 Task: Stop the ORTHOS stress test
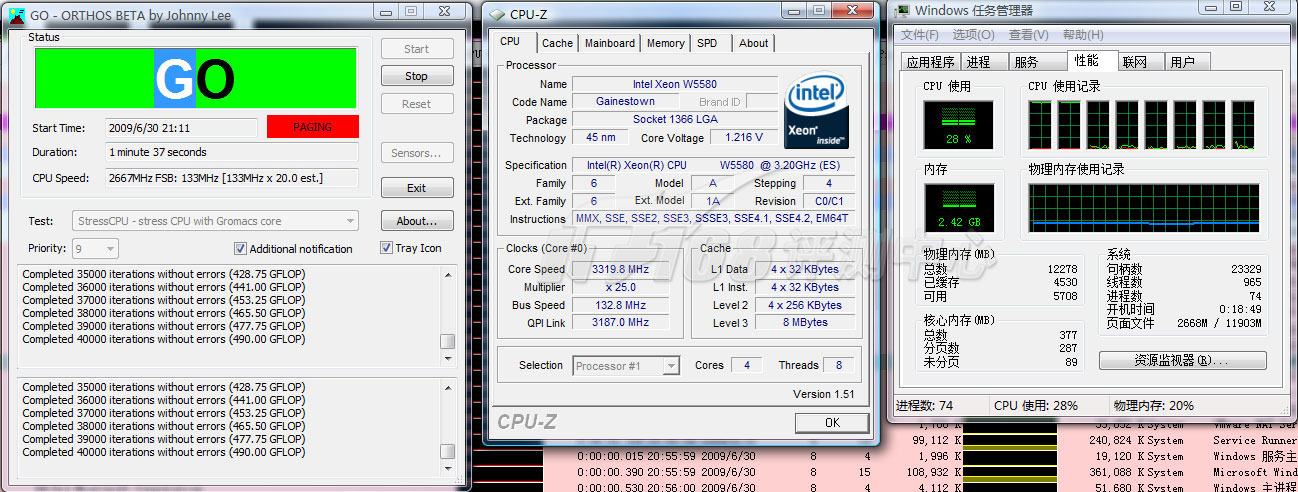click(417, 76)
